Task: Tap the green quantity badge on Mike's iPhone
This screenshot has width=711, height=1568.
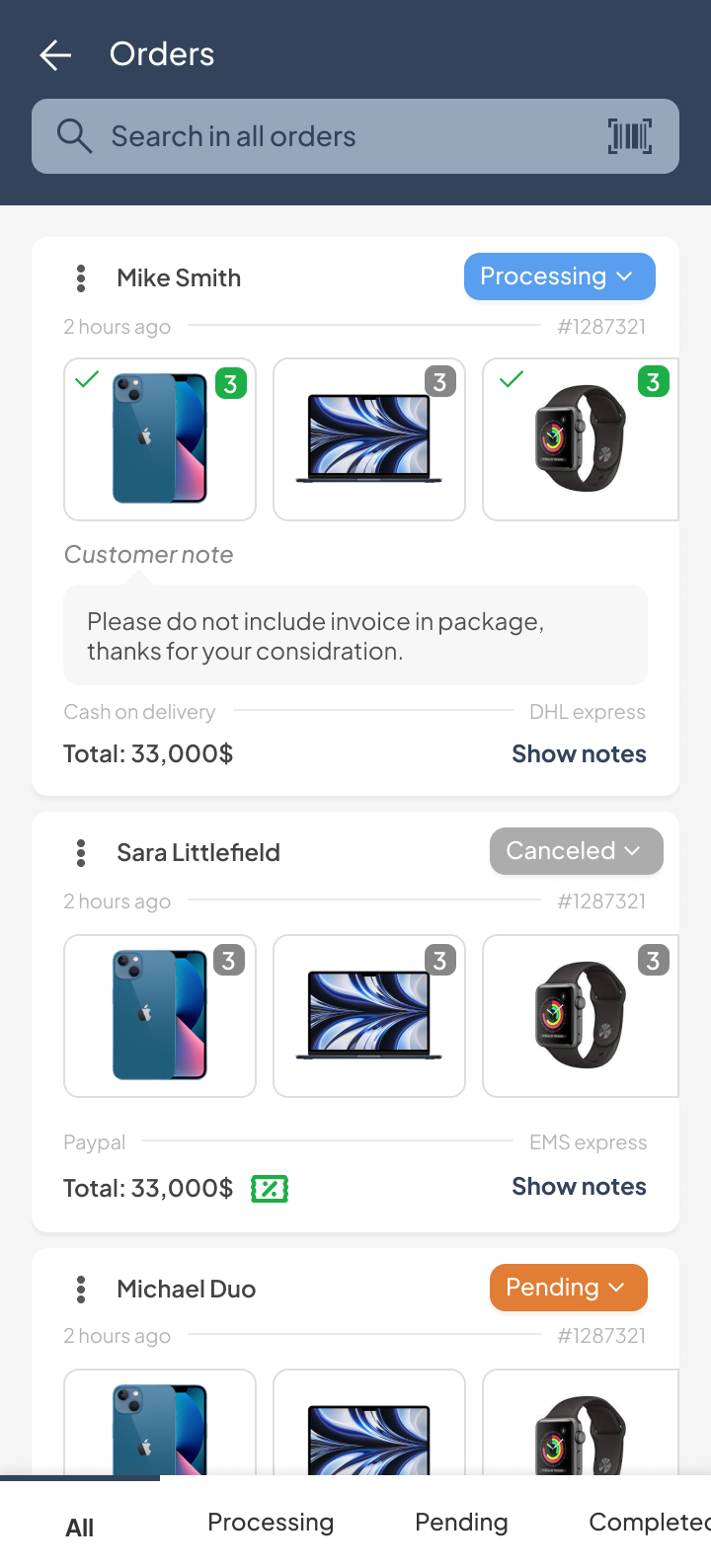Action: click(x=230, y=383)
